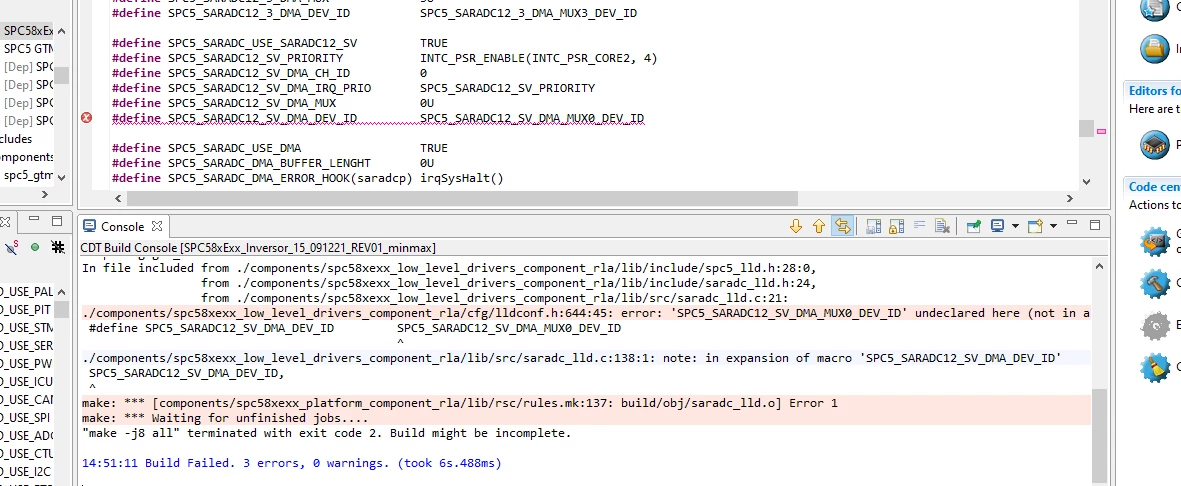The width and height of the screenshot is (1181, 486).
Task: Click Display Selected Console monitor icon
Action: (x=998, y=225)
